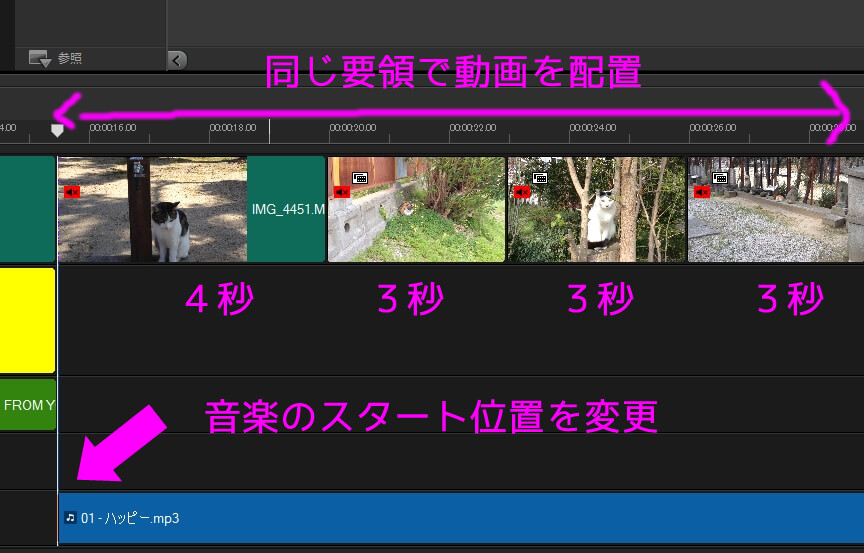
Task: Open the 参照 browse dropdown
Action: (55, 58)
